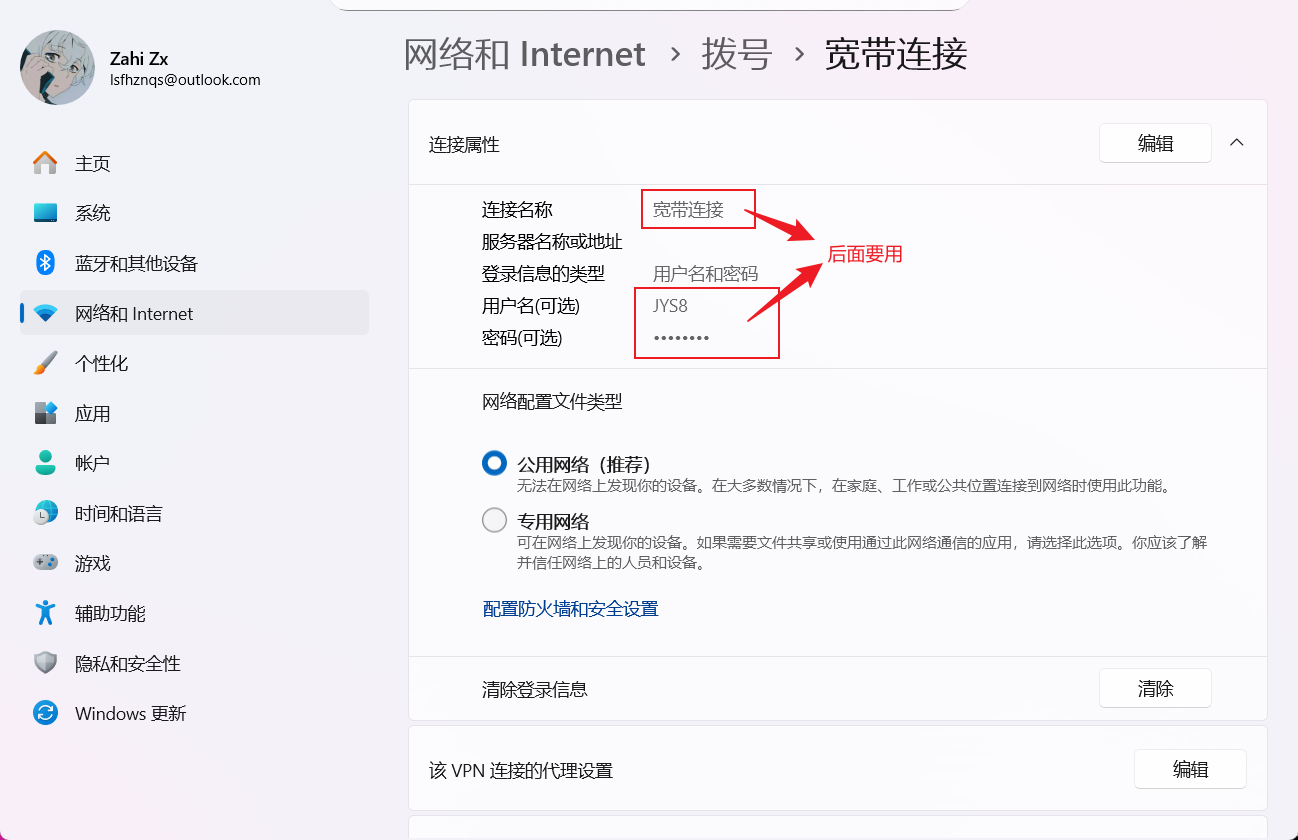Click 编辑 for VPN proxy settings

tap(1190, 768)
